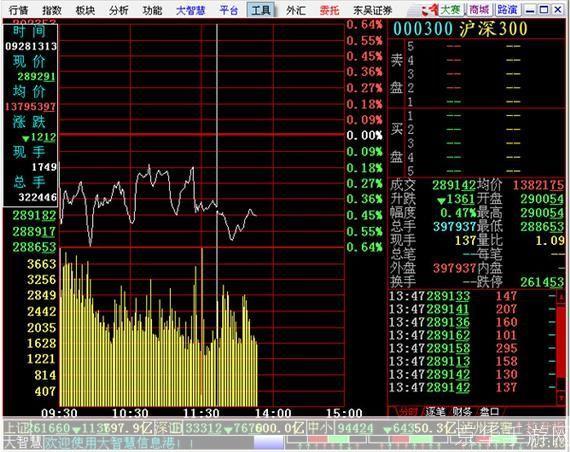
Task: Click the 外盘 value 397937
Action: click(x=454, y=268)
